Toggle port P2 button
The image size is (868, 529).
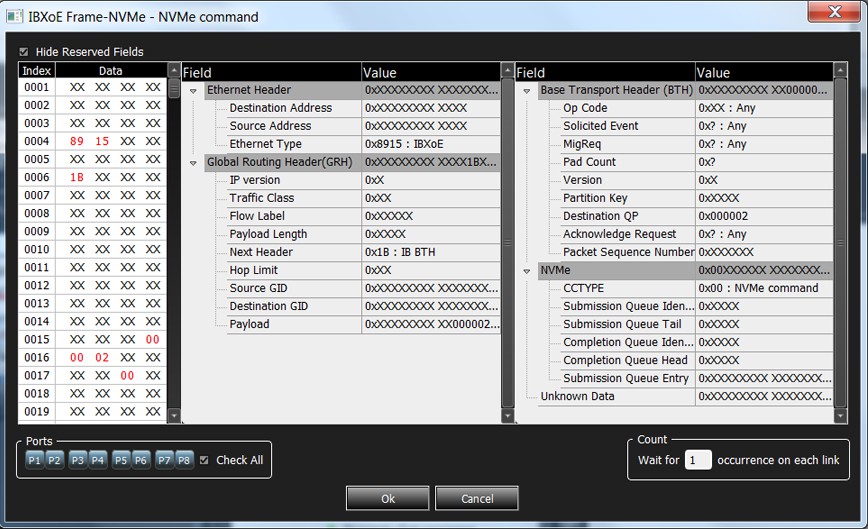click(54, 460)
